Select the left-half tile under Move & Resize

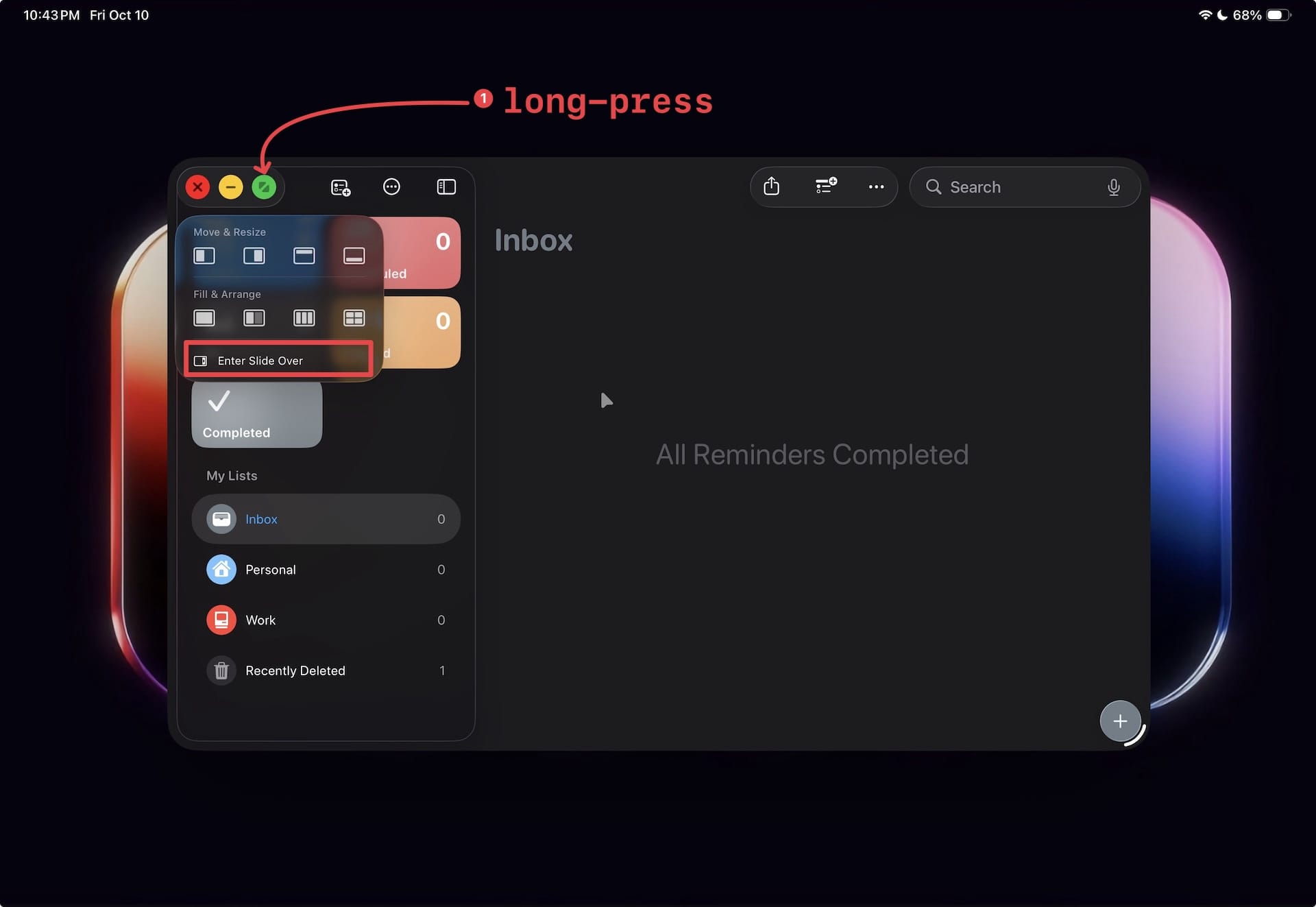pos(204,256)
